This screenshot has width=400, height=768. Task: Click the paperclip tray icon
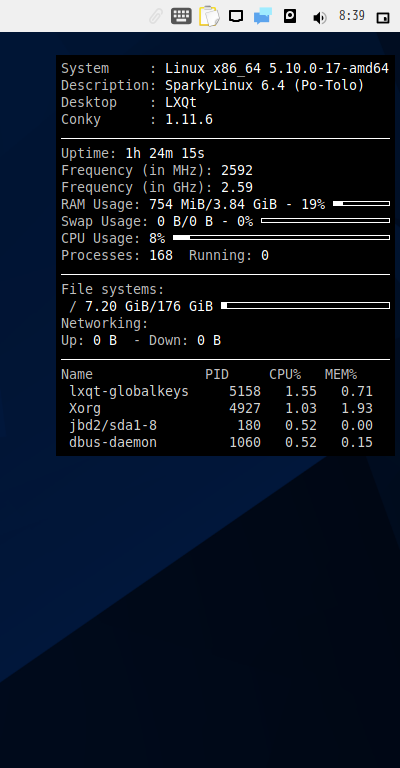click(156, 17)
